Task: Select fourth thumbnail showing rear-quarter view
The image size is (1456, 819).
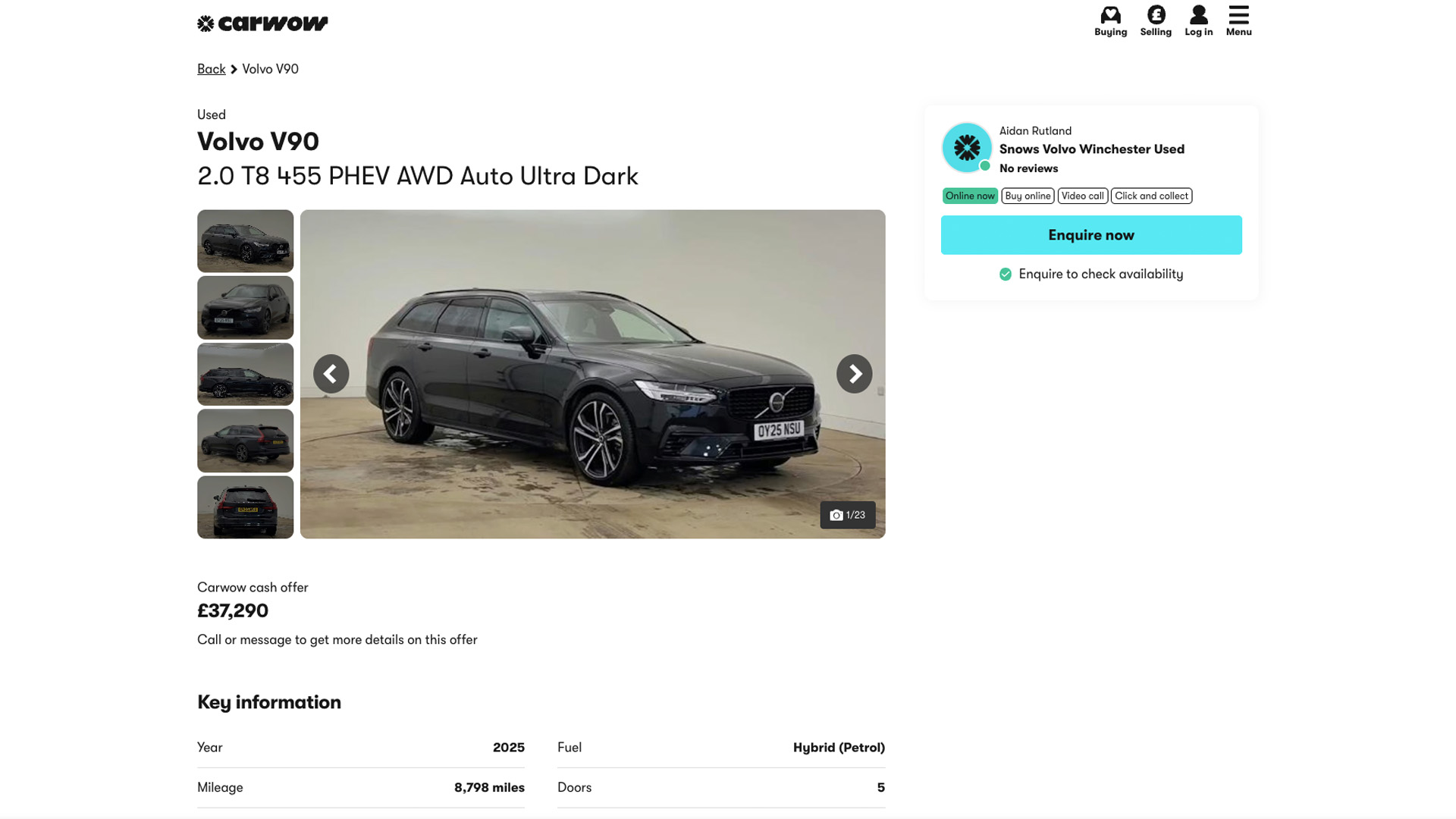Action: pyautogui.click(x=245, y=441)
